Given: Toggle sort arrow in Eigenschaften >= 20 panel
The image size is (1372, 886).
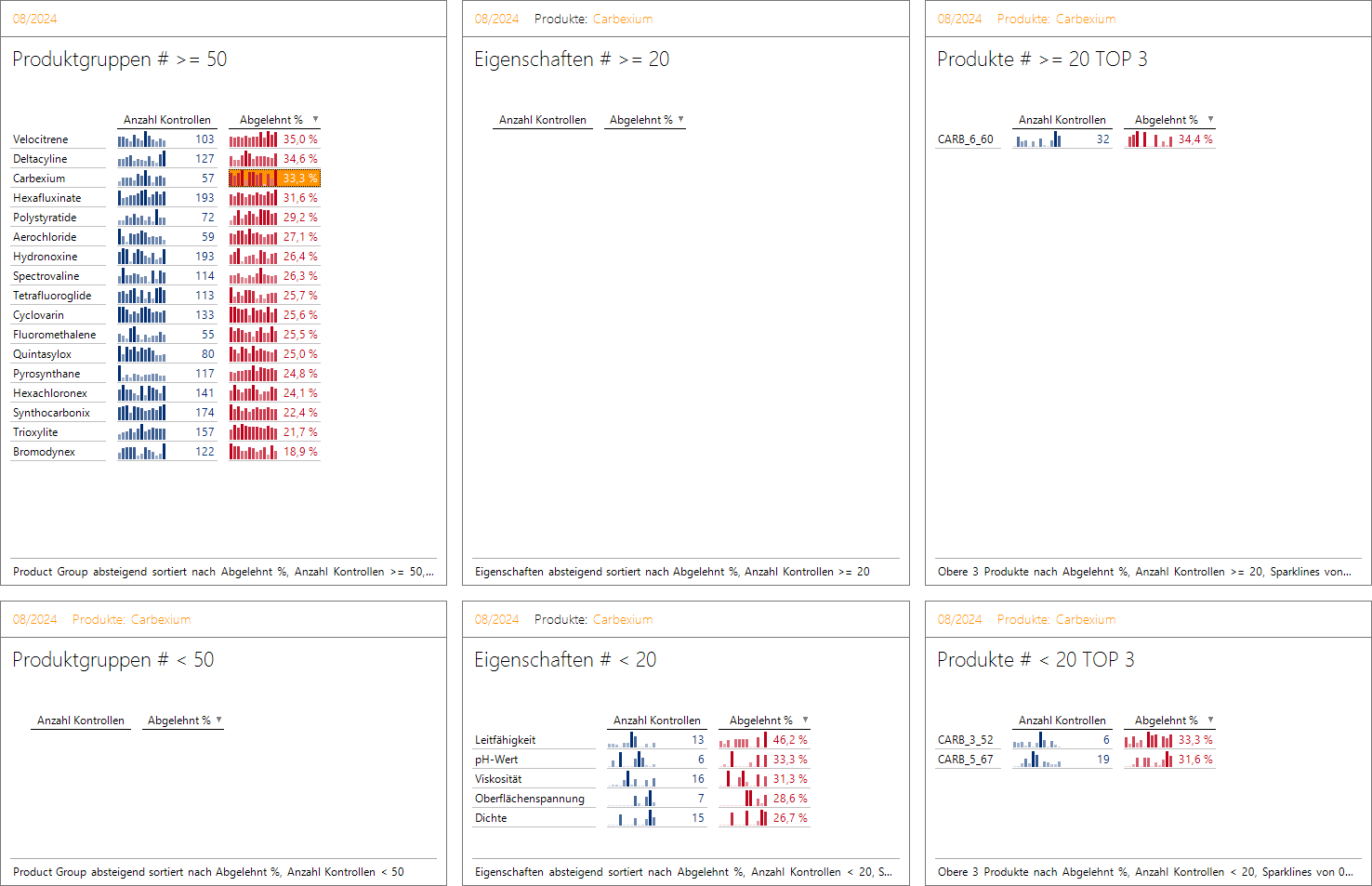Looking at the screenshot, I should tap(680, 119).
